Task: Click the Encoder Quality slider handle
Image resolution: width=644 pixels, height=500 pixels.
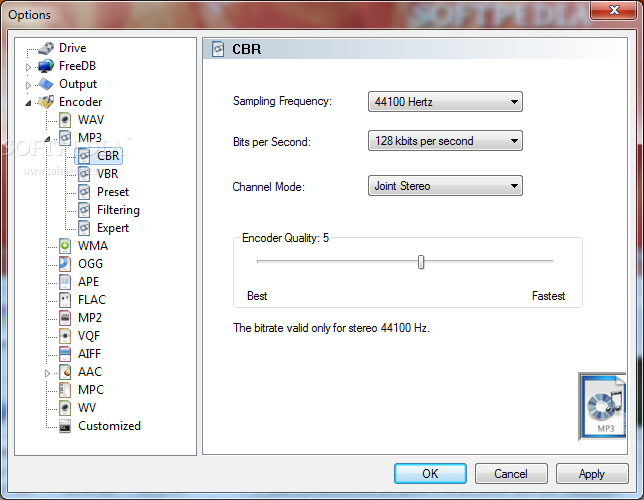Action: tap(421, 262)
